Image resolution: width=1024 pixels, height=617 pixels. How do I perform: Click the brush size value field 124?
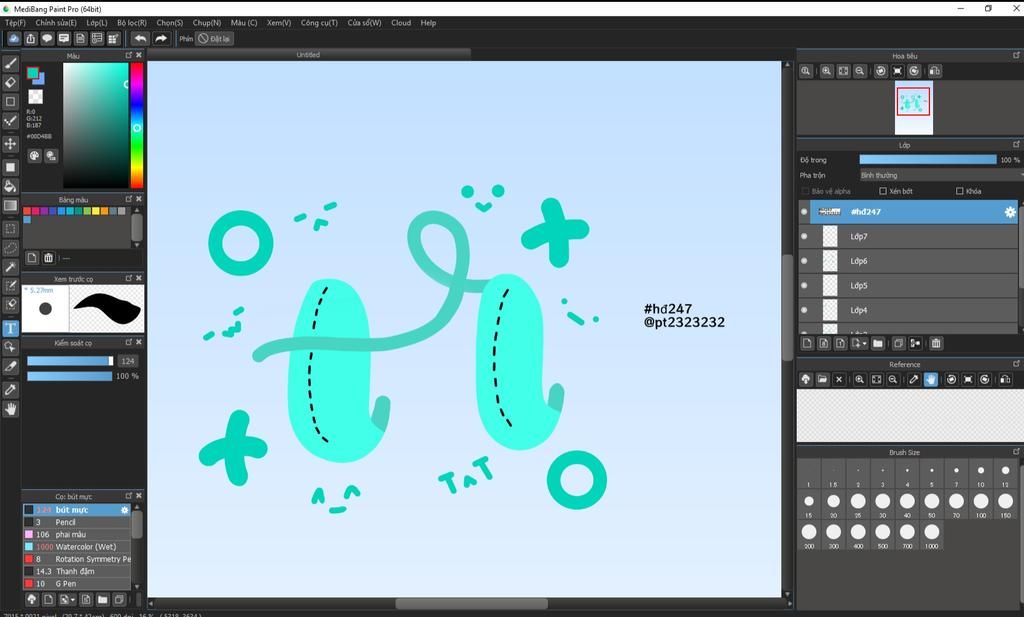click(128, 361)
